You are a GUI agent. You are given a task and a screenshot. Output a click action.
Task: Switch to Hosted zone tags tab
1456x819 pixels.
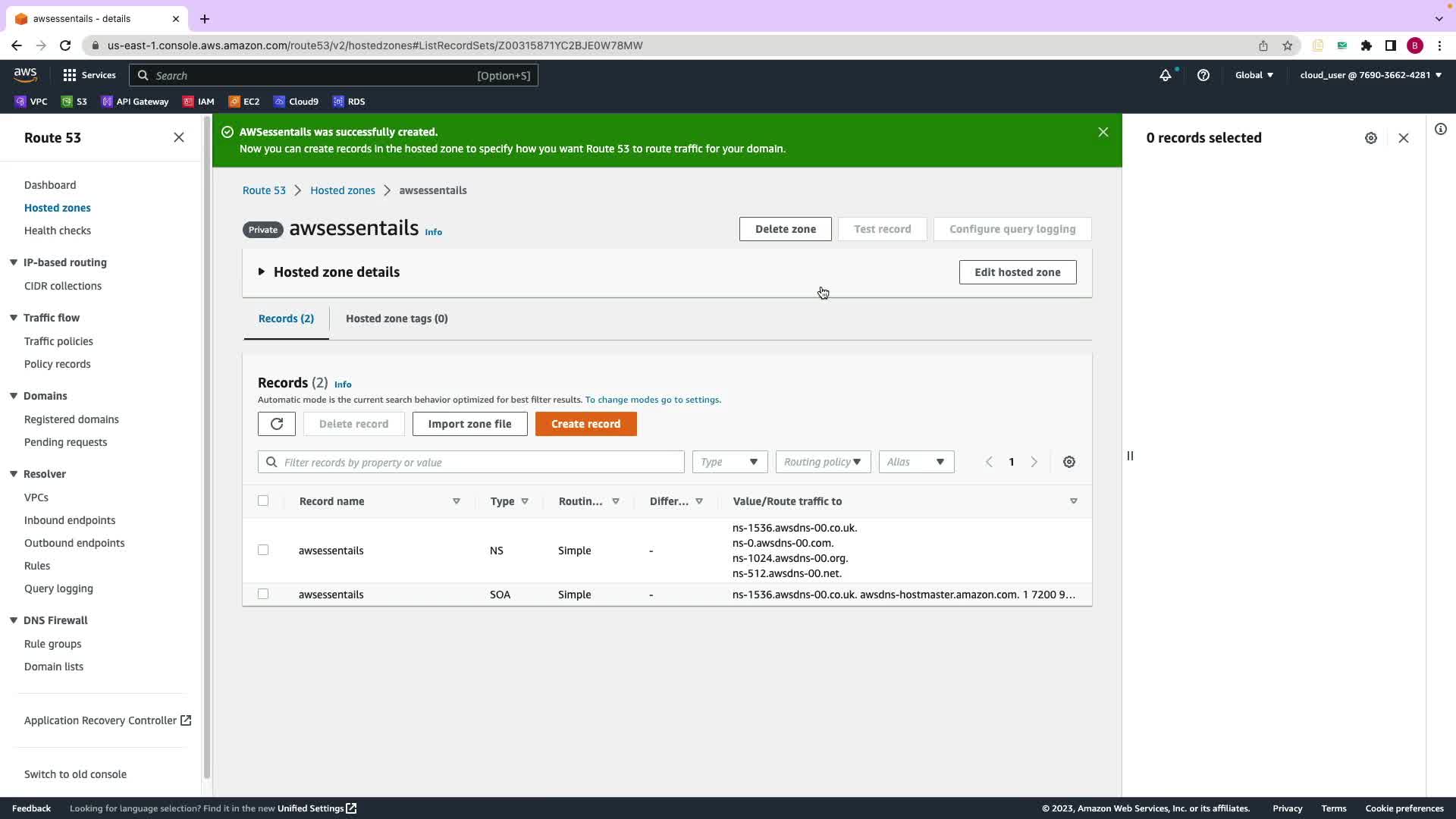tap(397, 318)
